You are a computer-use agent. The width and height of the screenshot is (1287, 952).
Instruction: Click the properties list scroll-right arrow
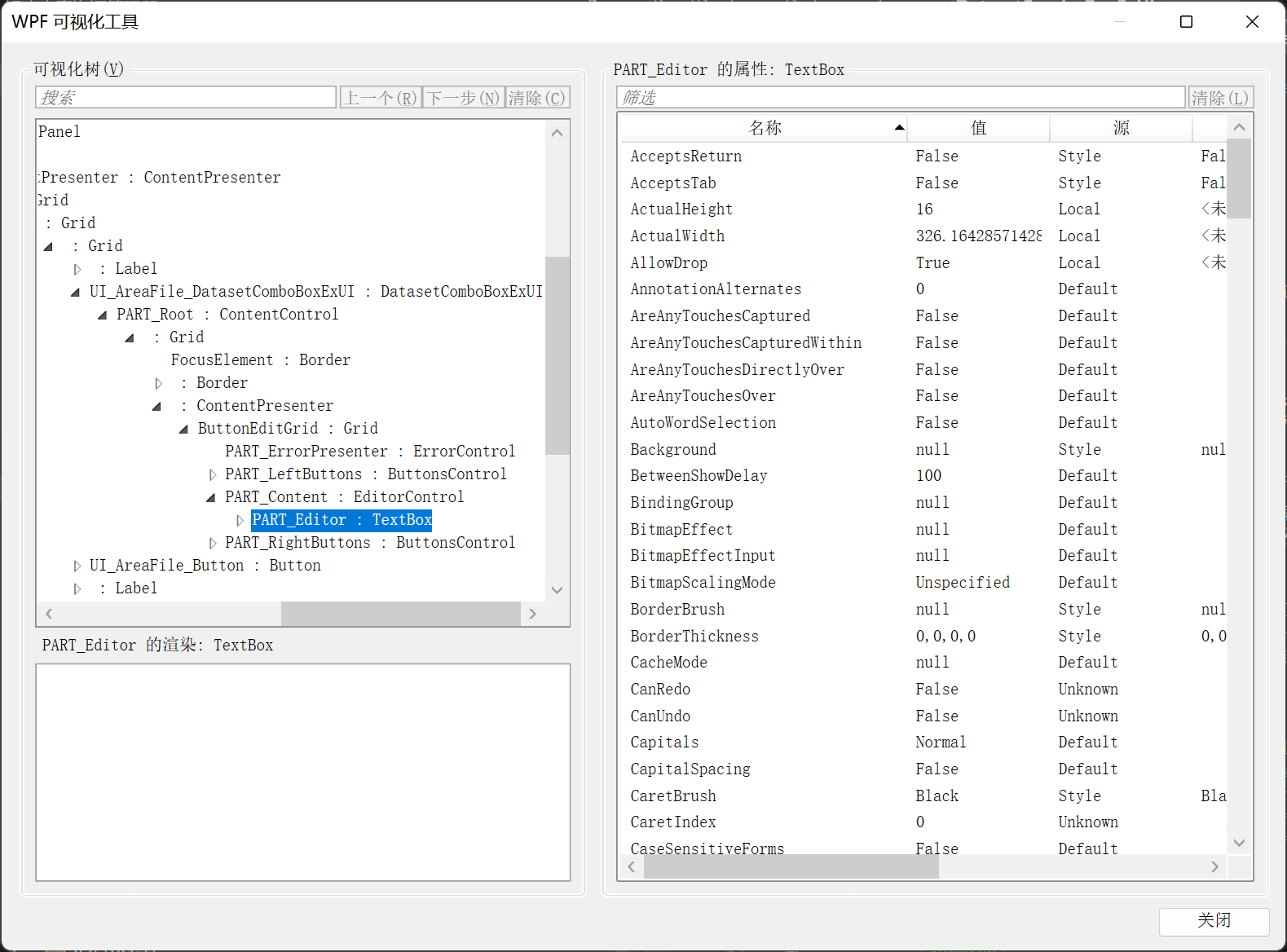(x=1215, y=867)
